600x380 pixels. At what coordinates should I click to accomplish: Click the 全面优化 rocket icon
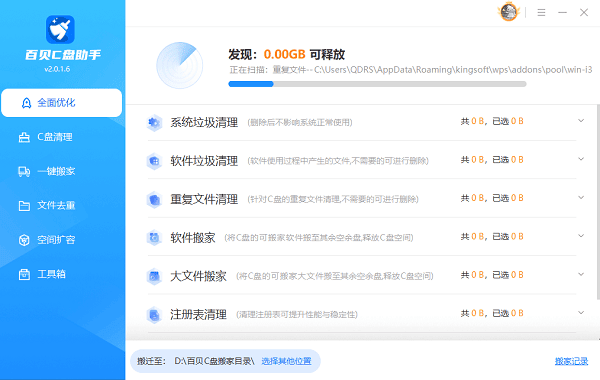pyautogui.click(x=26, y=103)
